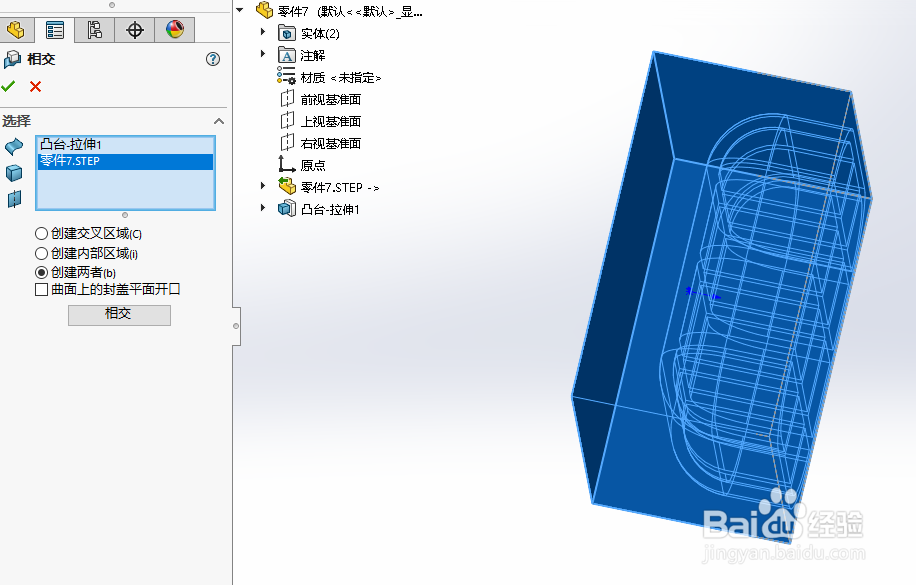This screenshot has width=916, height=585.
Task: Select 创建内部区域(i) radio option
Action: pos(41,252)
